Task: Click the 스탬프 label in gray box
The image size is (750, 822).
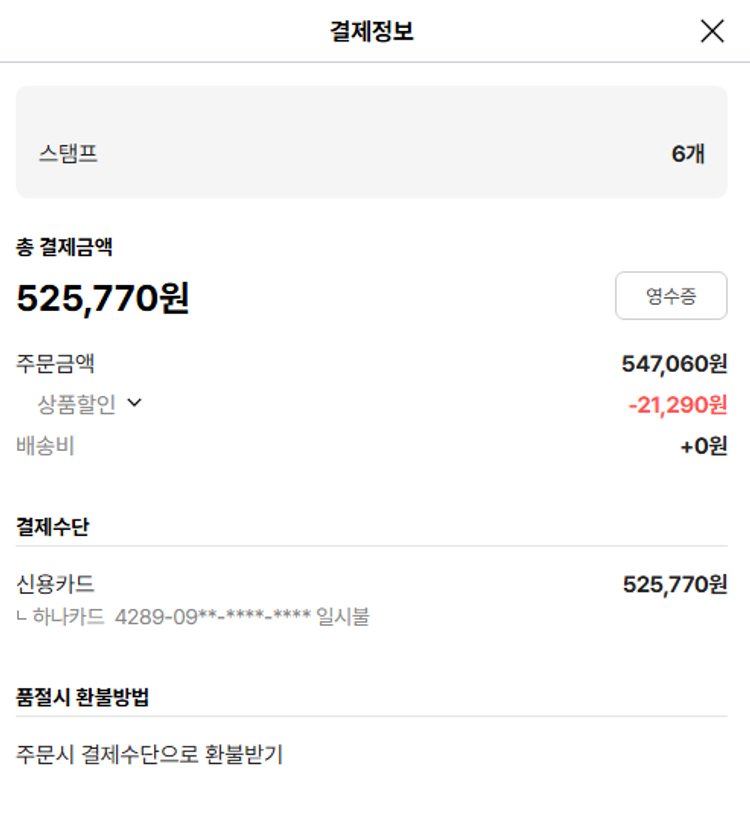Action: pos(68,154)
